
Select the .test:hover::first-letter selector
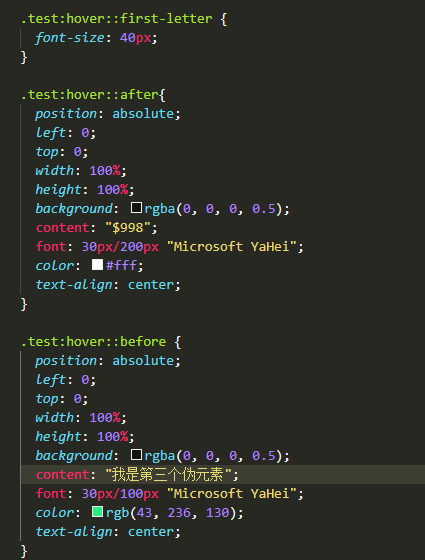(116, 19)
